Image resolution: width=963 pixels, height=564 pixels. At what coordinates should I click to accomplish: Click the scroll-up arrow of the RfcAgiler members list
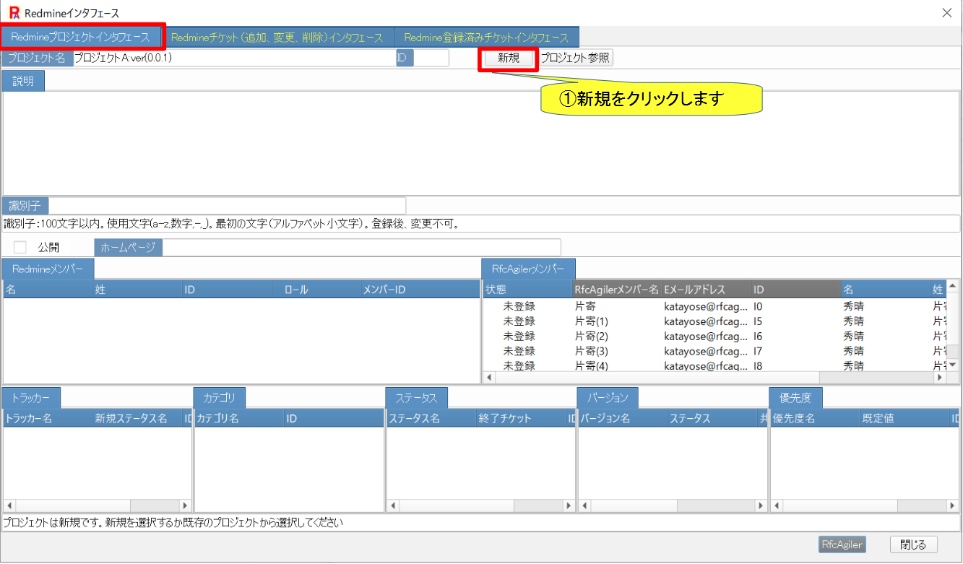tap(953, 286)
